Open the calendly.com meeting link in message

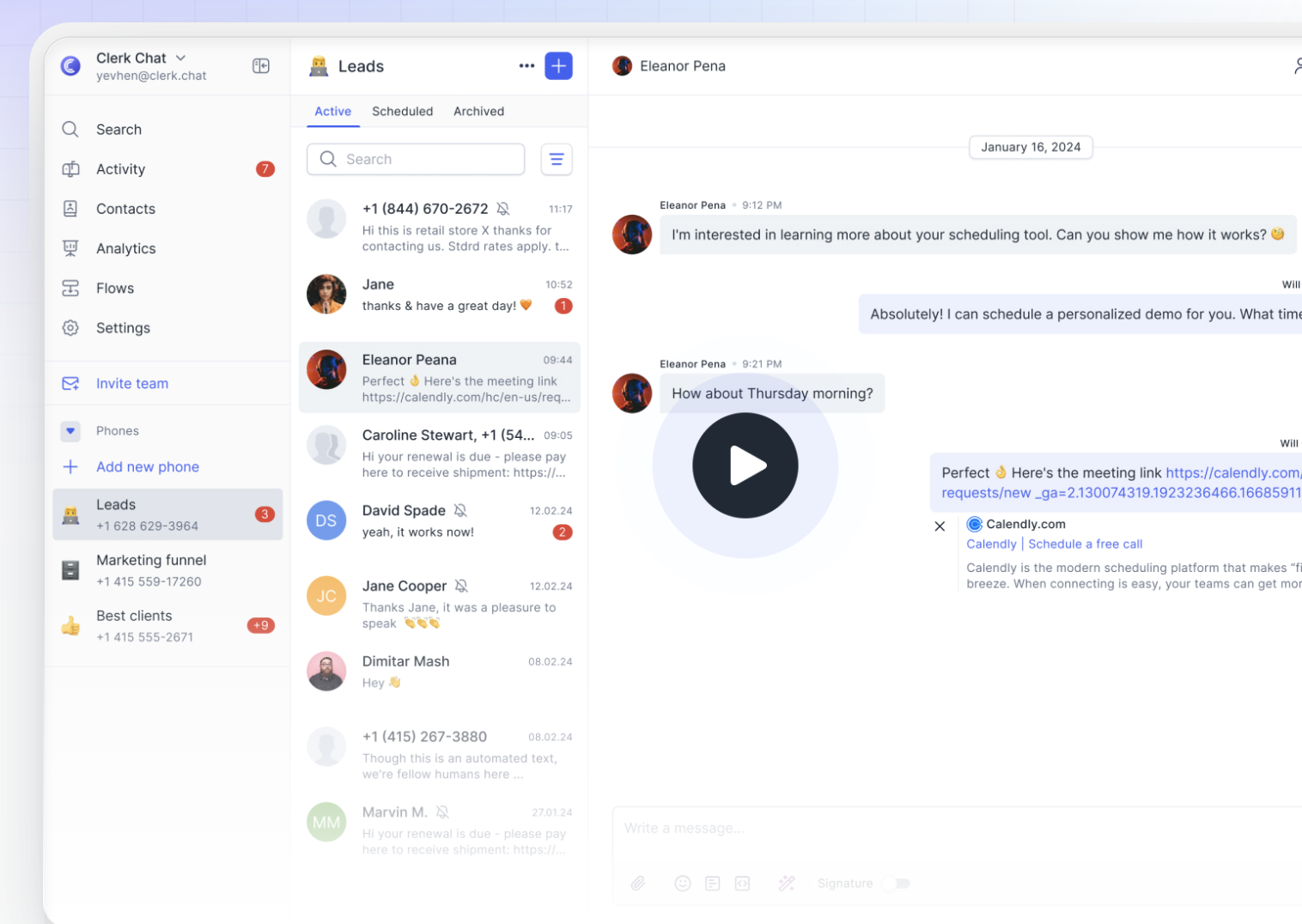coord(1121,483)
